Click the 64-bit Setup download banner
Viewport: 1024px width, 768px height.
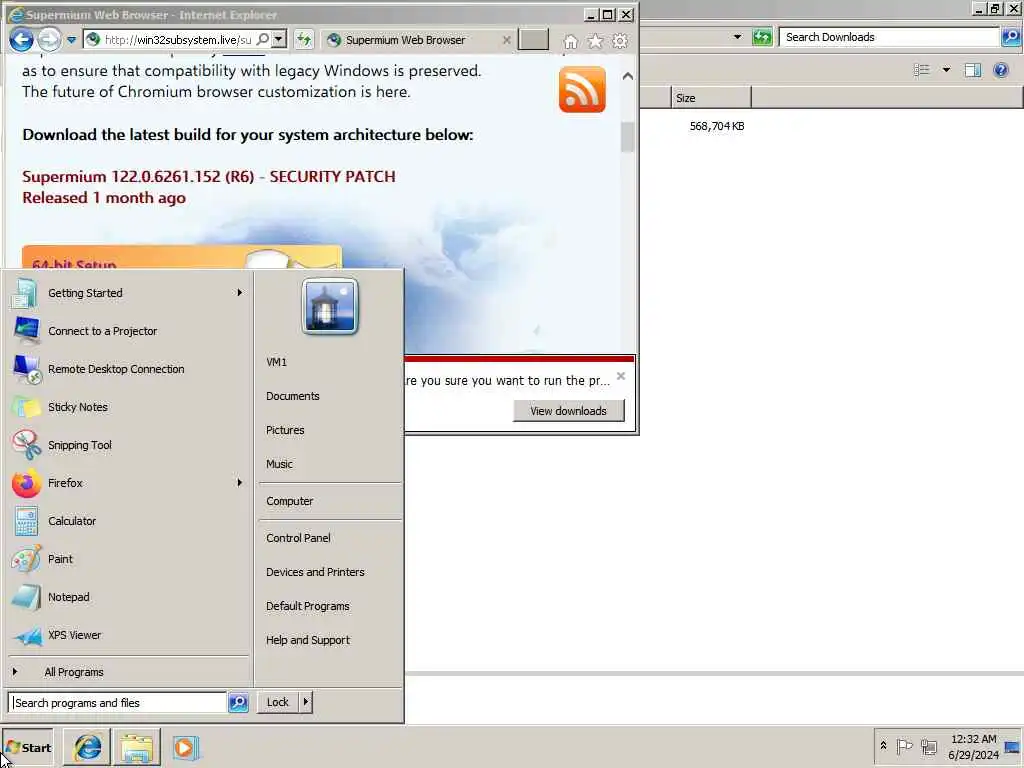(x=182, y=257)
